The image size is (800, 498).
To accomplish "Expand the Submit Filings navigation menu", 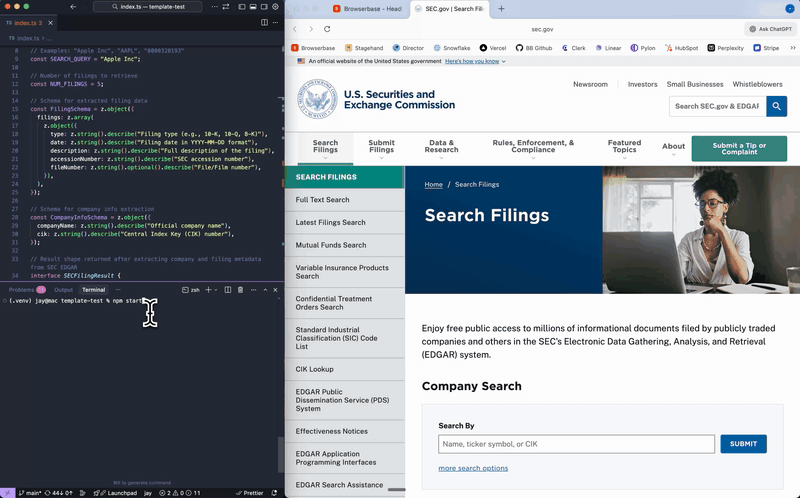I will coord(382,148).
